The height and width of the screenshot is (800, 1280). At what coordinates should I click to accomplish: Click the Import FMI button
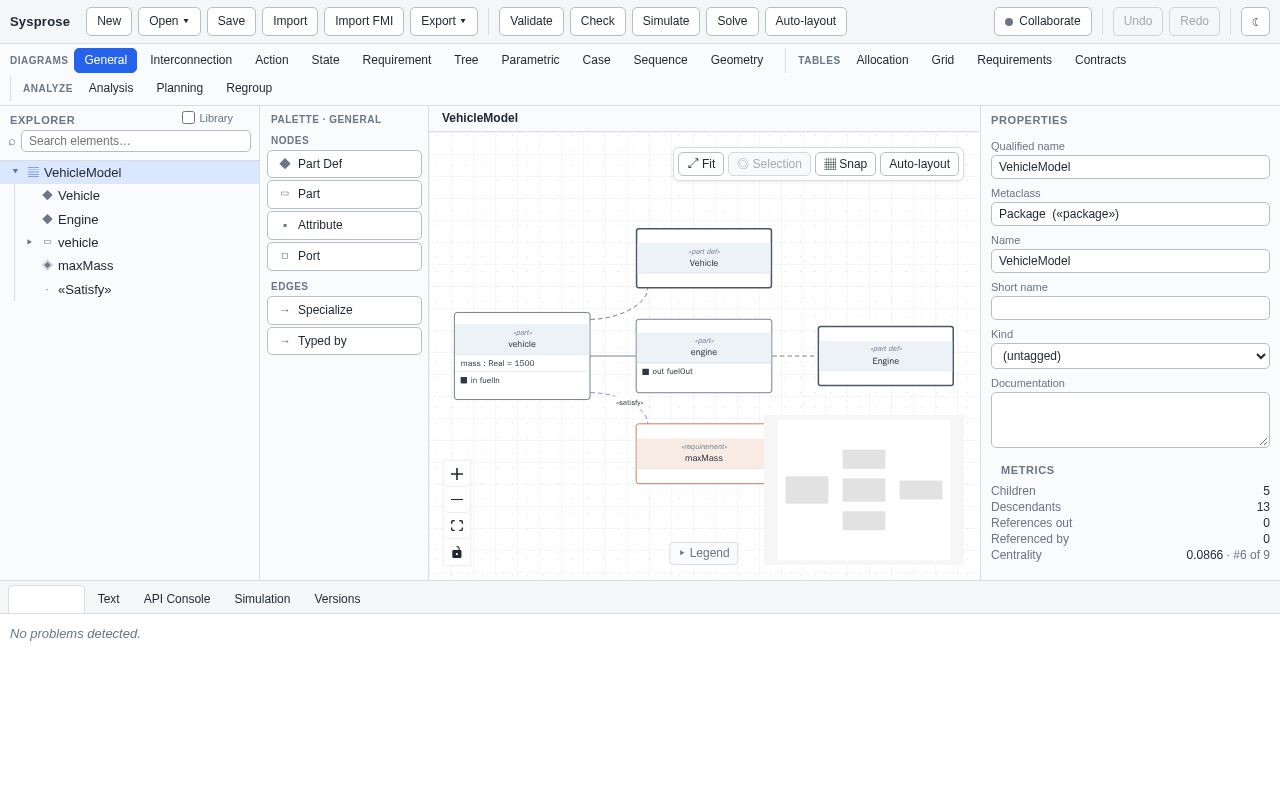(x=364, y=21)
